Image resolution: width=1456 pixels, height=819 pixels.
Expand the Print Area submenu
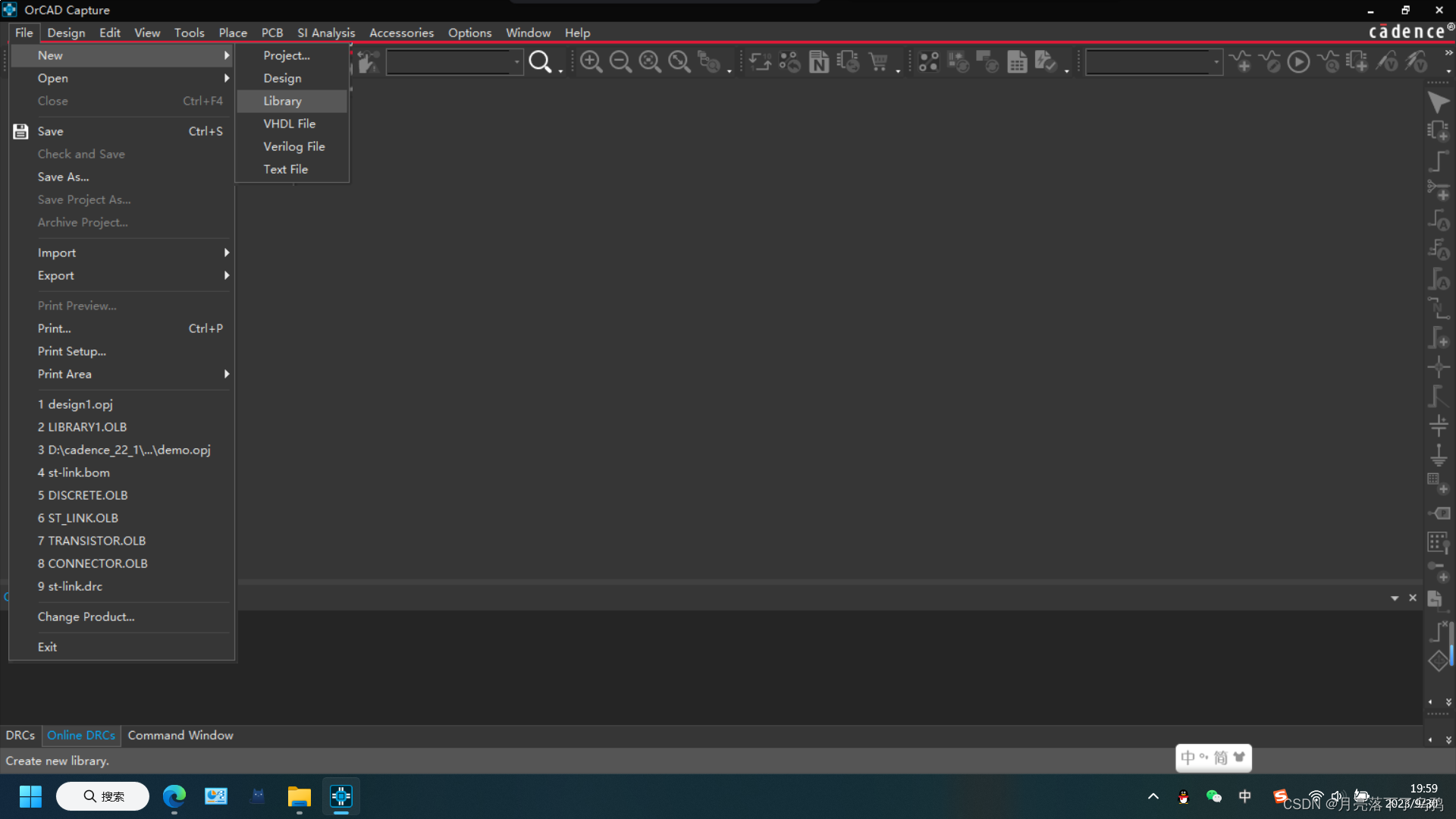point(121,374)
